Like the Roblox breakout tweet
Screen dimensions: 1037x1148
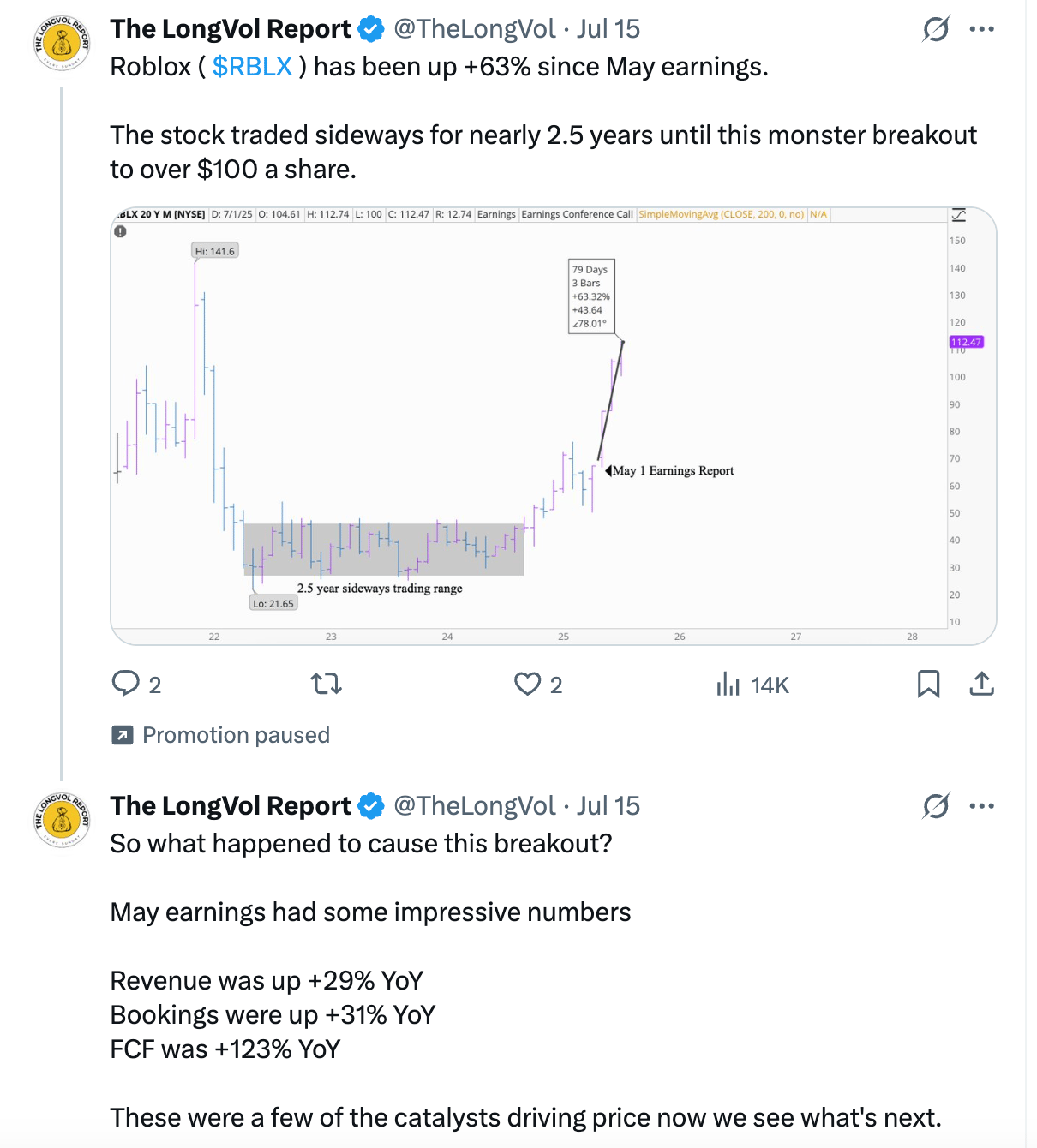[x=527, y=684]
